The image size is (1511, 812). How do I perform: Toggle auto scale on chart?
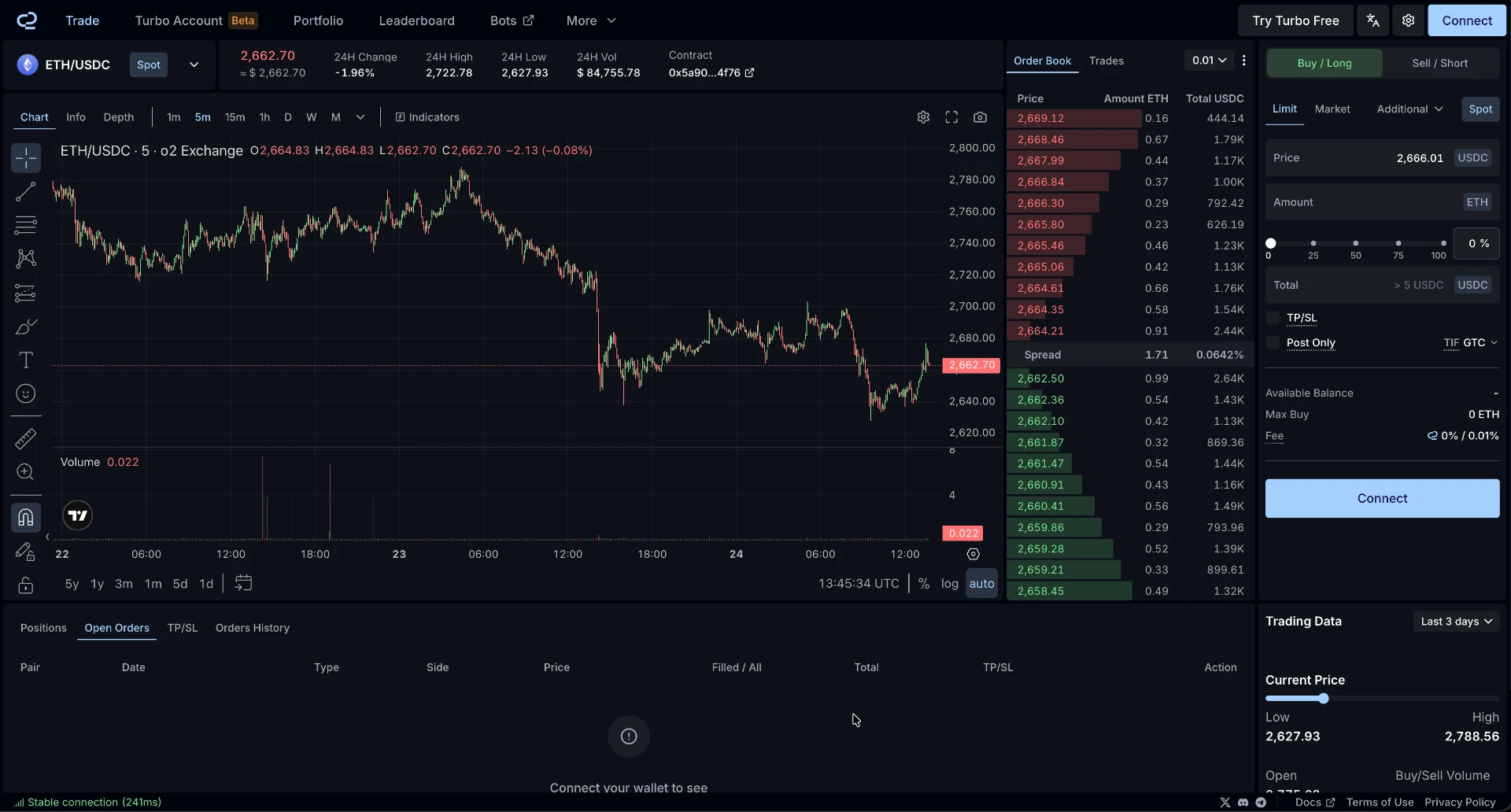pyautogui.click(x=981, y=584)
